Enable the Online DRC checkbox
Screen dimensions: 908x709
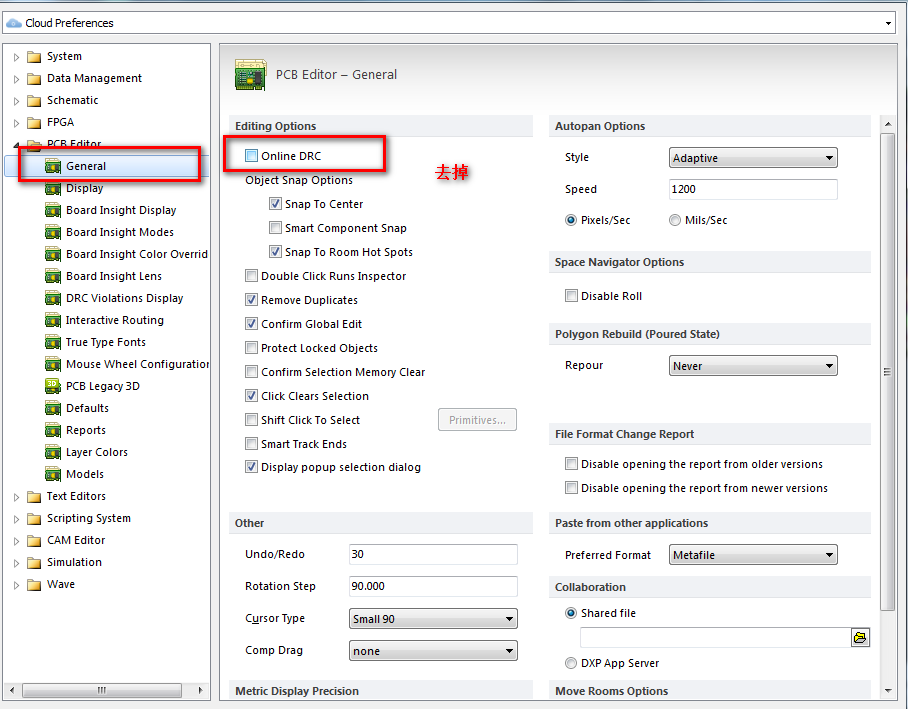(x=252, y=156)
